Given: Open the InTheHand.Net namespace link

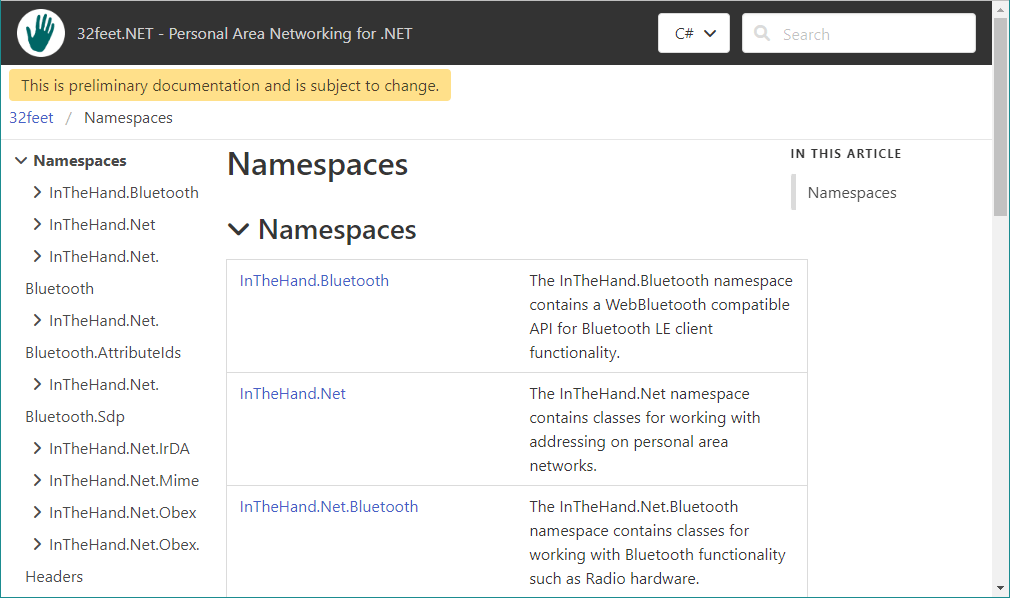Looking at the screenshot, I should [x=292, y=393].
